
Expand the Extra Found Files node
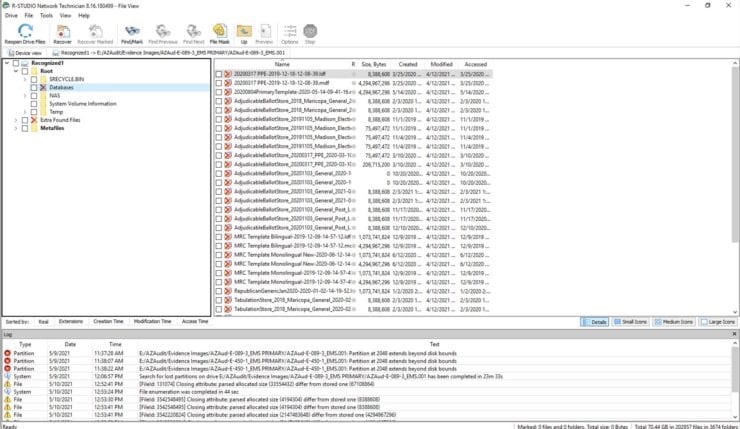point(15,119)
